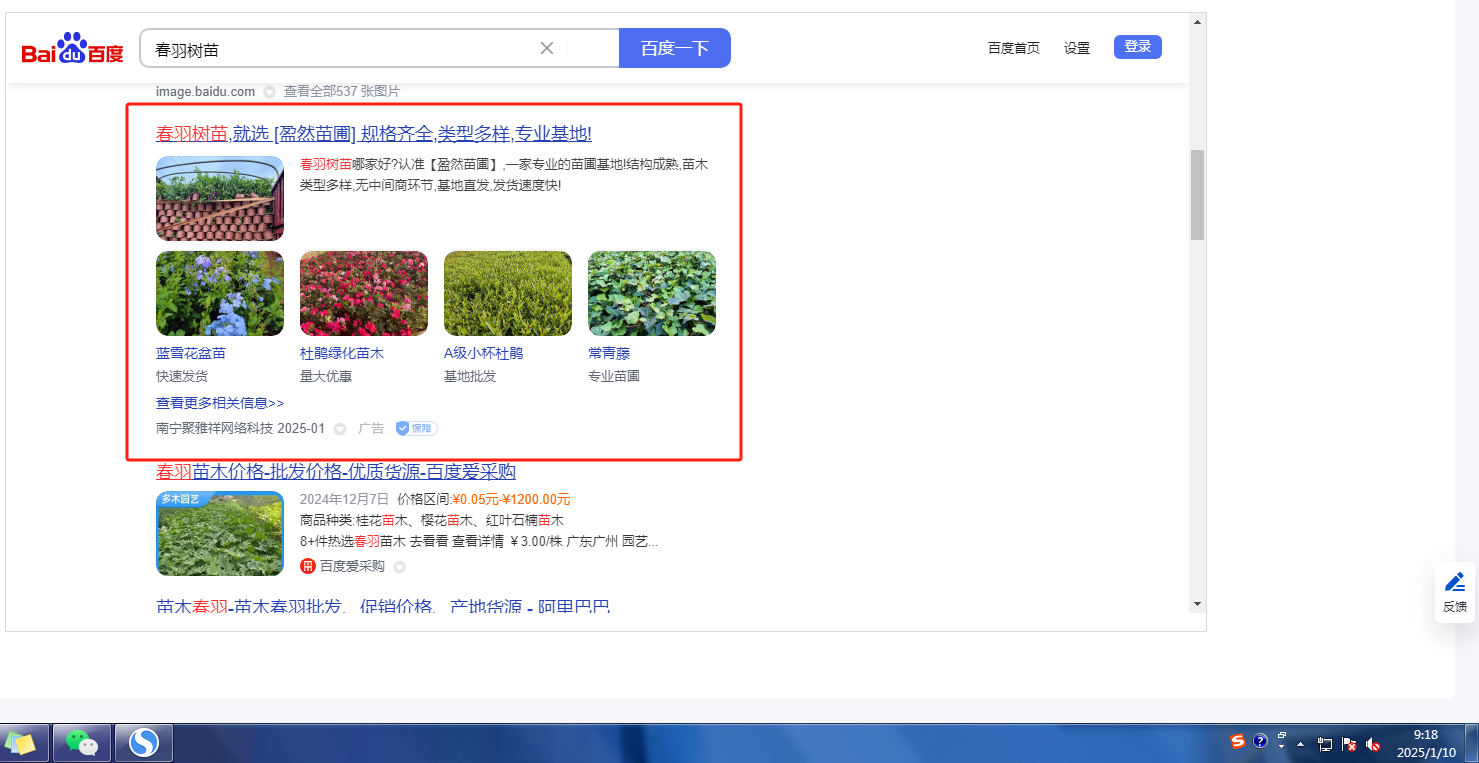Click the Sogou input method tray icon
1479x763 pixels.
pos(1238,742)
